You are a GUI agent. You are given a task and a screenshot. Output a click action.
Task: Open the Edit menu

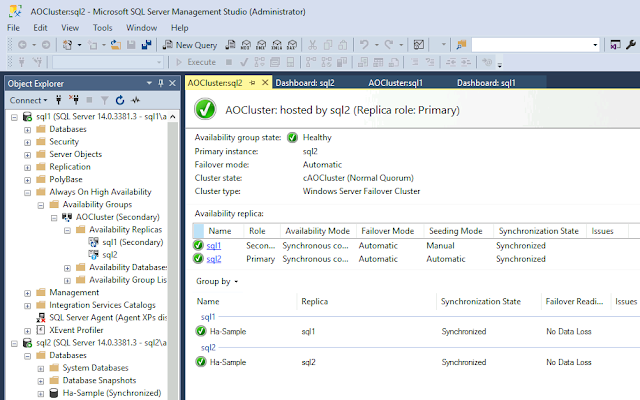[40, 28]
